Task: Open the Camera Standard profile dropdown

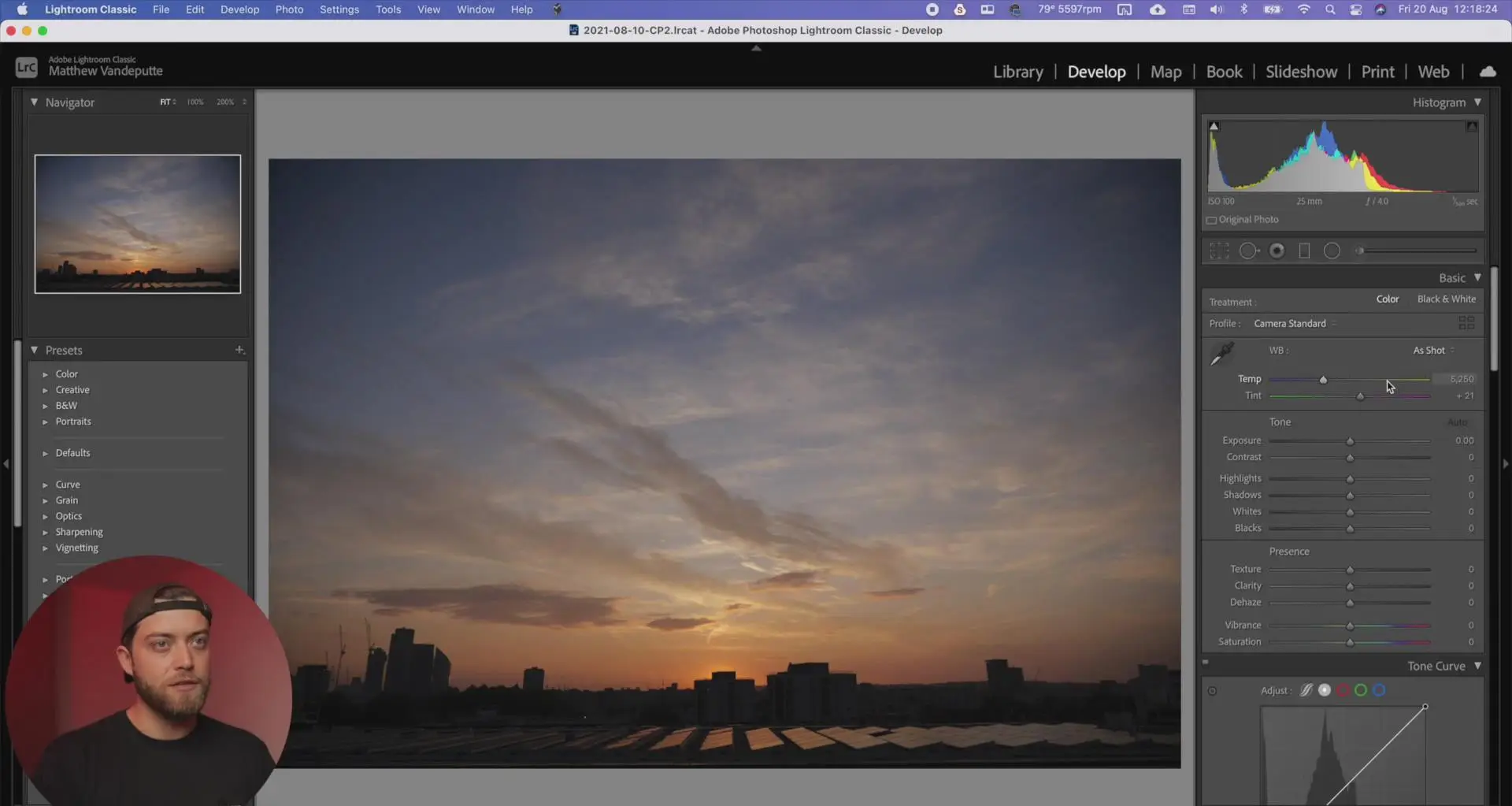Action: click(1295, 324)
